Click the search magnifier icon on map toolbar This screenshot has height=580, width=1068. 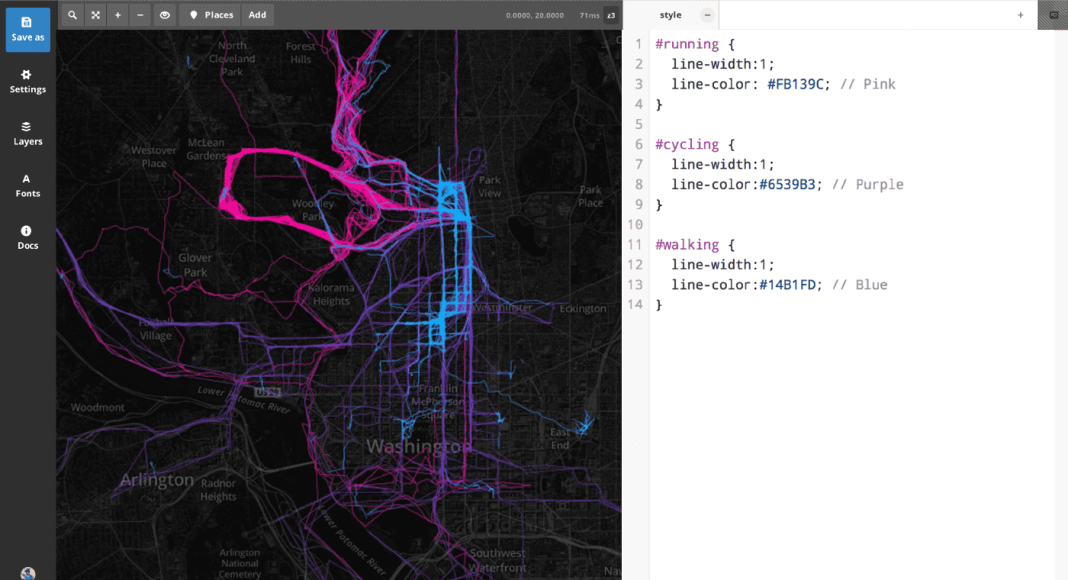pos(72,15)
